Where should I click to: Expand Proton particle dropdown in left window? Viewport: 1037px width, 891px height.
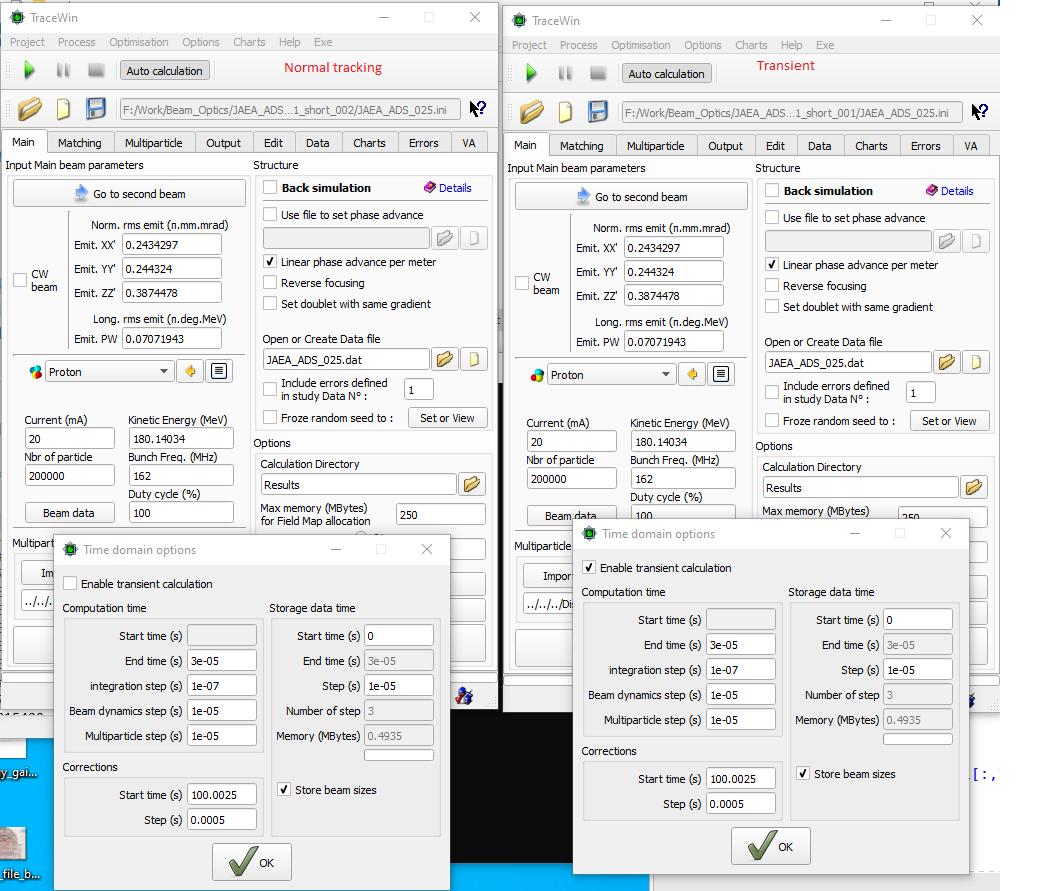tap(163, 371)
